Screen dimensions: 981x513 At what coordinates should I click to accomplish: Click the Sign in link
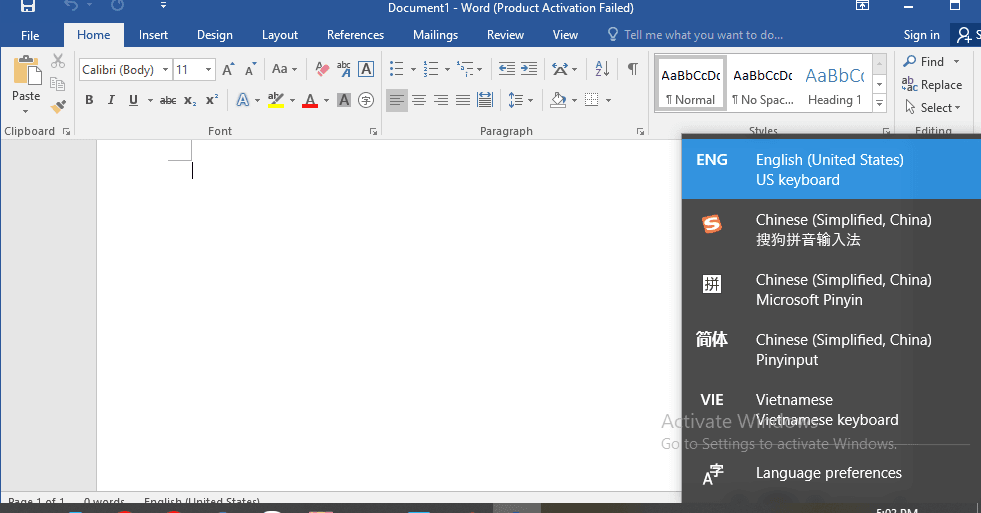[x=921, y=35]
